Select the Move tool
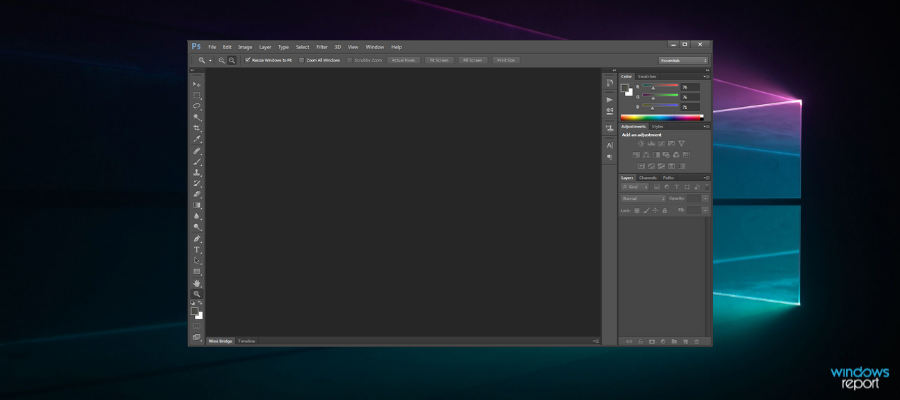Screen dimensions: 900x400 tap(197, 83)
